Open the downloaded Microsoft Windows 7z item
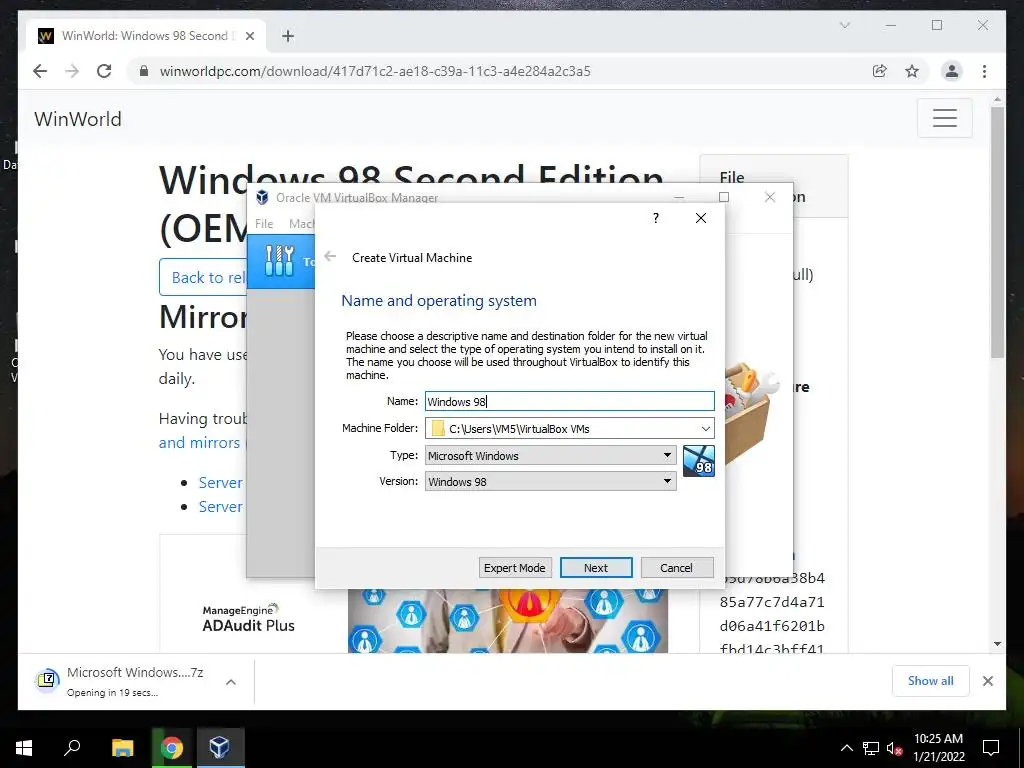 click(135, 680)
